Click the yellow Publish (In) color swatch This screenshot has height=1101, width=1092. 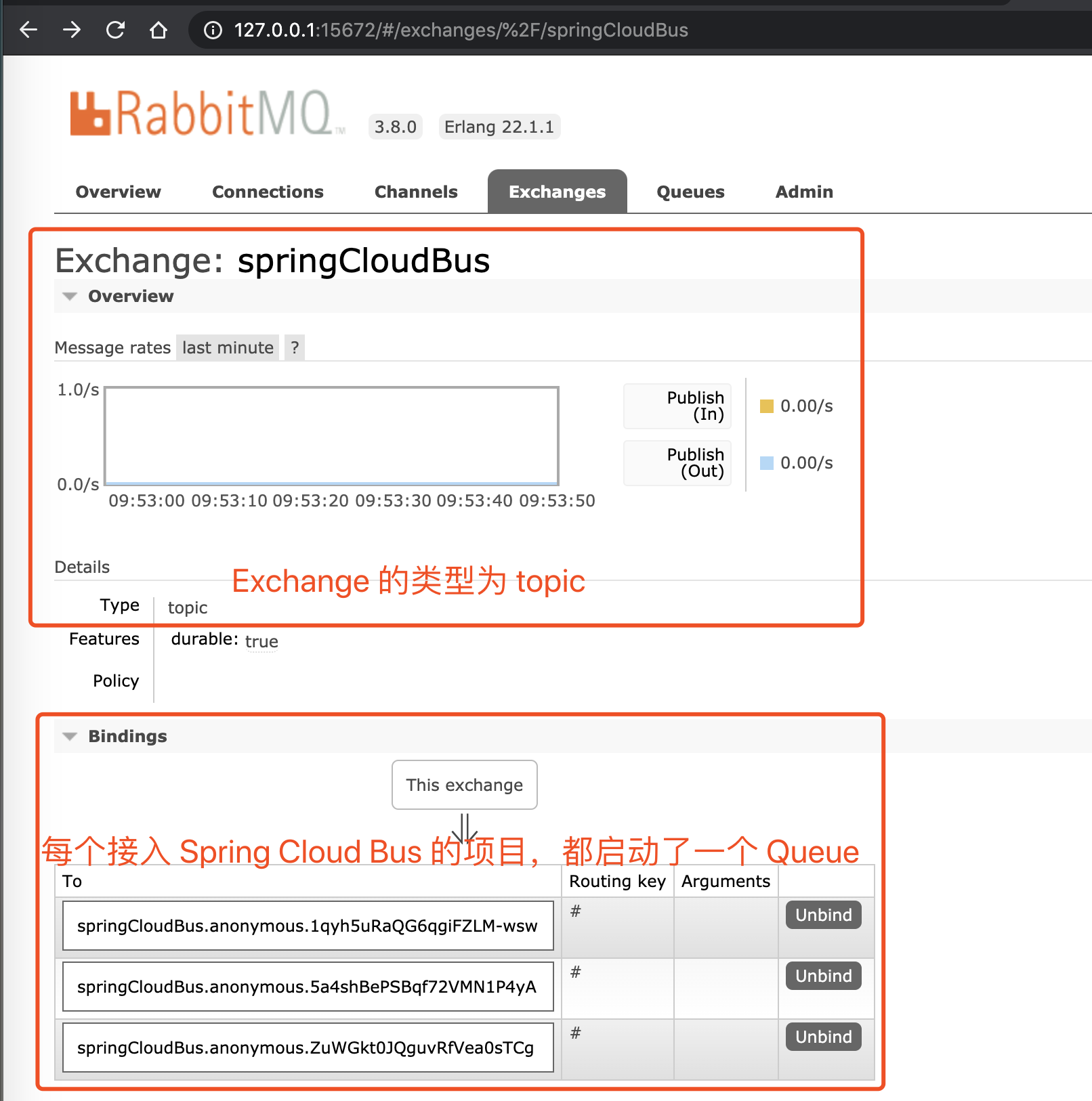pyautogui.click(x=767, y=406)
